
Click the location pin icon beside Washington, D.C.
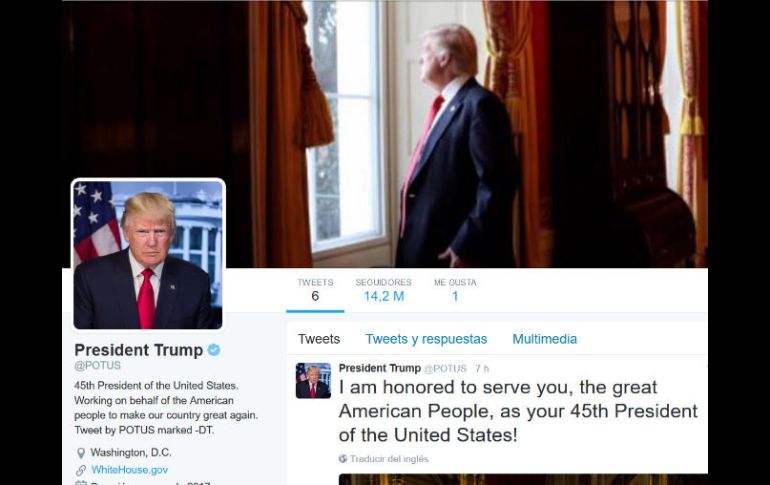(x=81, y=453)
